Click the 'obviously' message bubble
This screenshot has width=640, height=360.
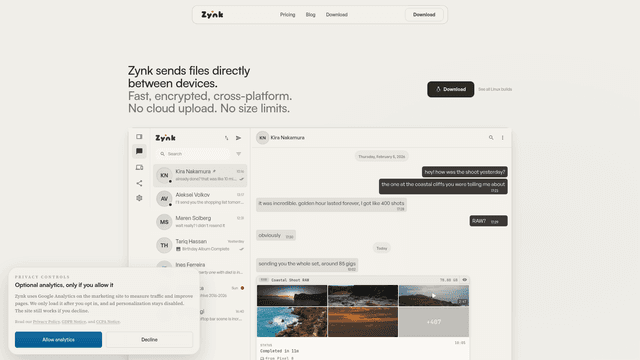pos(276,236)
